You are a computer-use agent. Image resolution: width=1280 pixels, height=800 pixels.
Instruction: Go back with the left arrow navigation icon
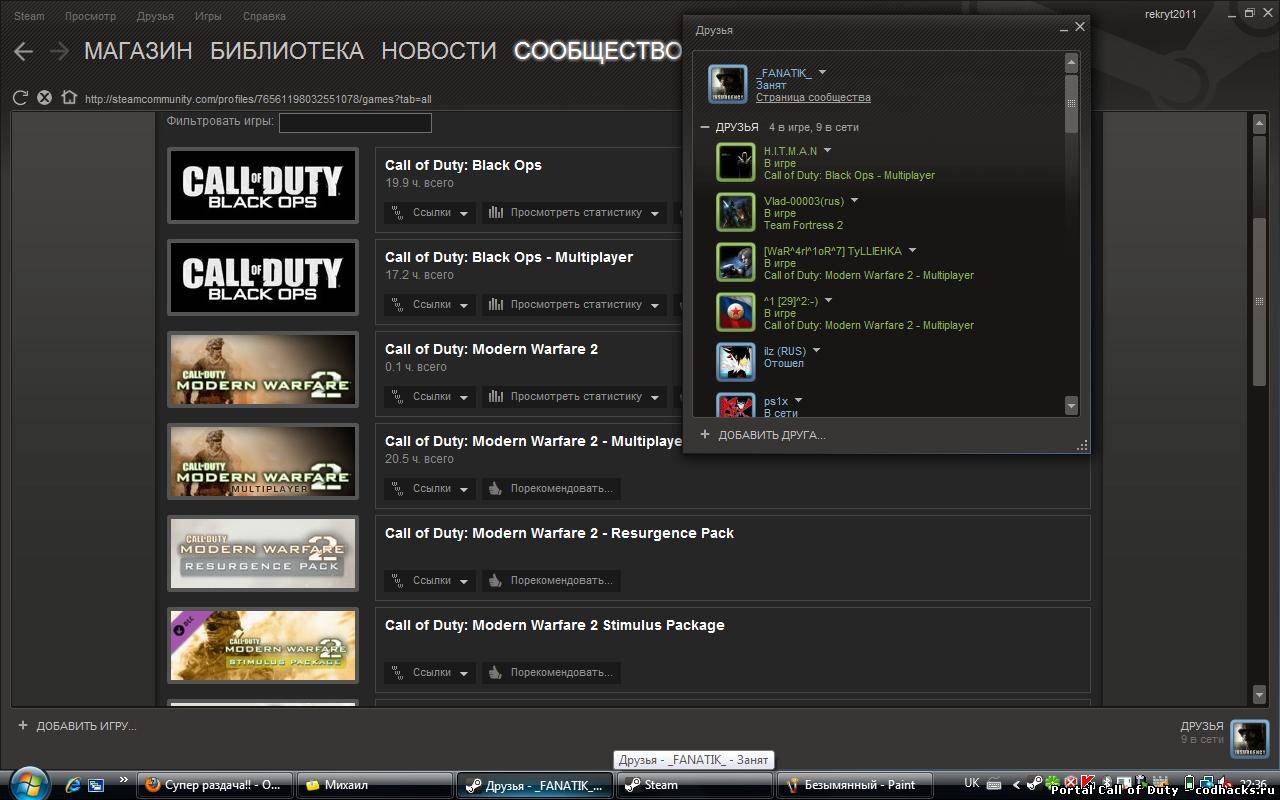24,51
